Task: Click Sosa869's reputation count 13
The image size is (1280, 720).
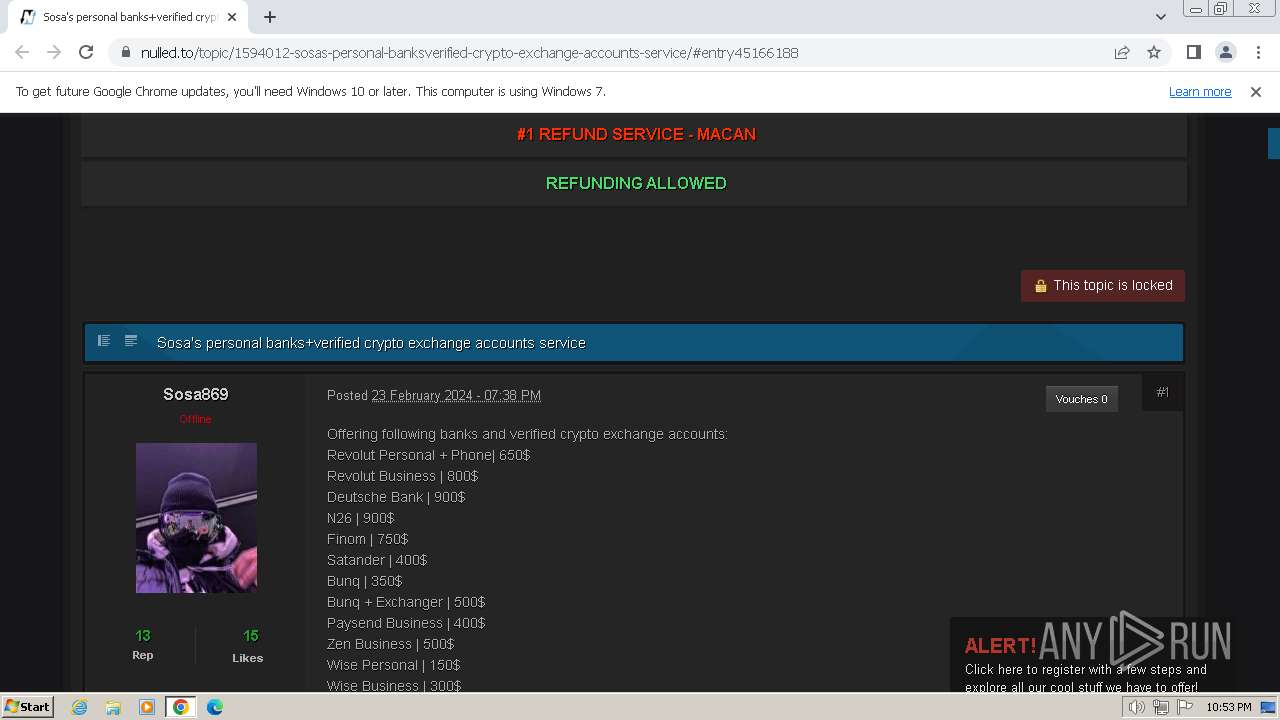Action: point(143,636)
